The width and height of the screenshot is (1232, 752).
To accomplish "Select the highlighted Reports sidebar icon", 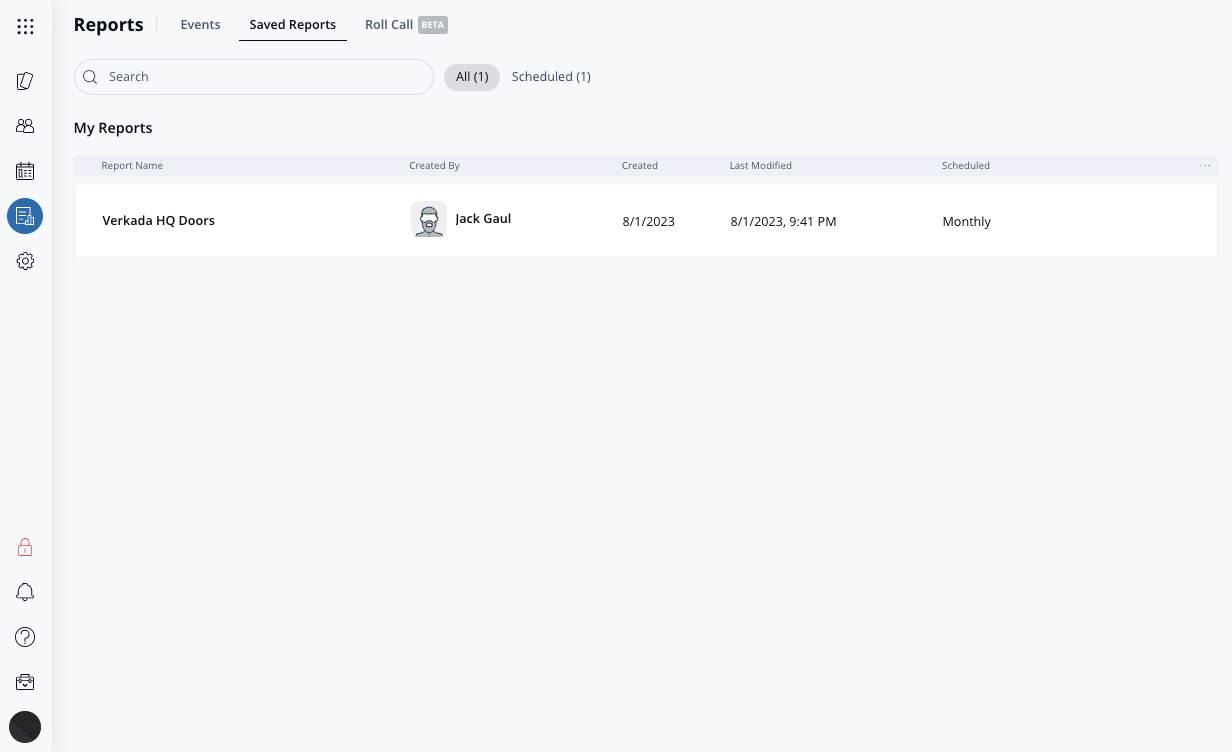I will [x=25, y=216].
